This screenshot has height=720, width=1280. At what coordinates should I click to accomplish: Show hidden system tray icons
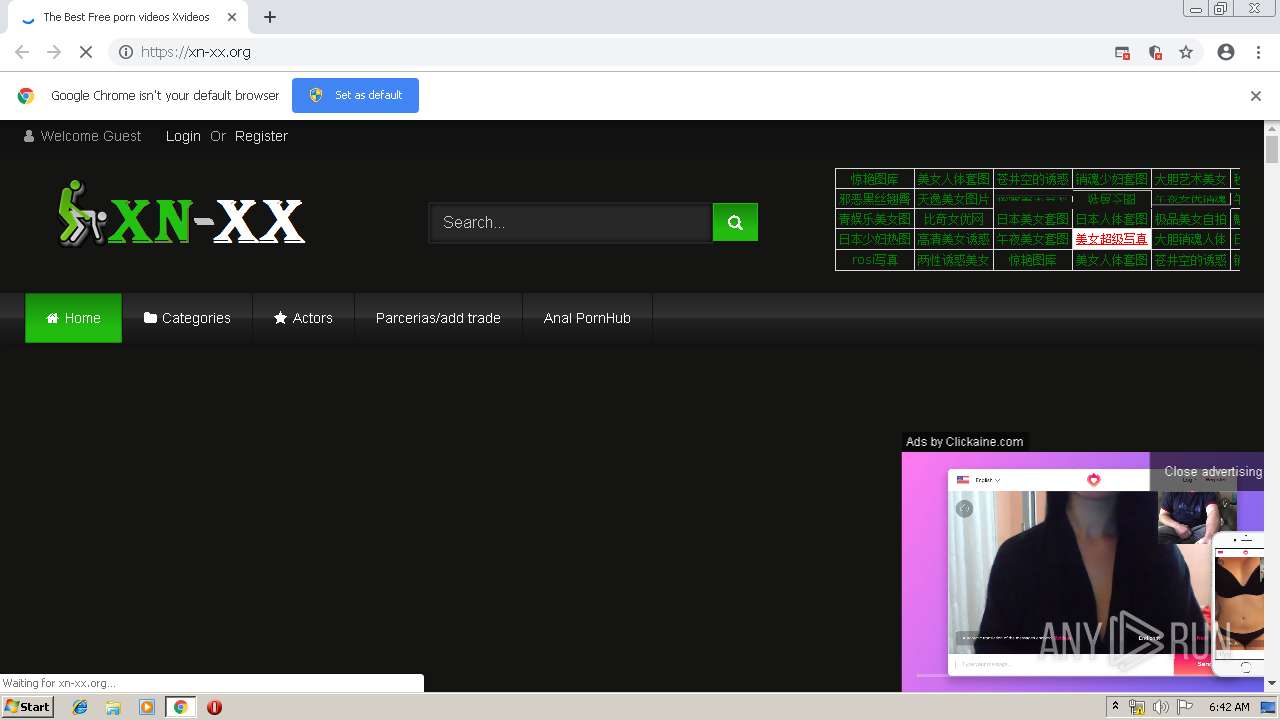coord(1115,707)
